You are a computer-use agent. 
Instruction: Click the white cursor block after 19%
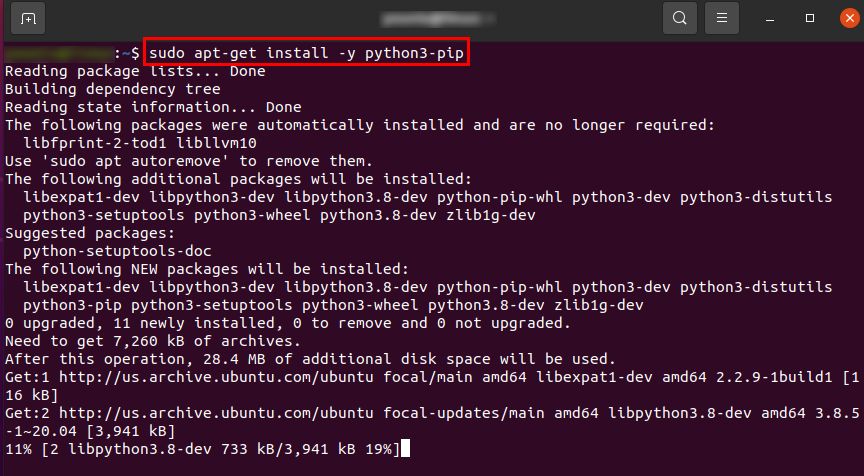406,448
